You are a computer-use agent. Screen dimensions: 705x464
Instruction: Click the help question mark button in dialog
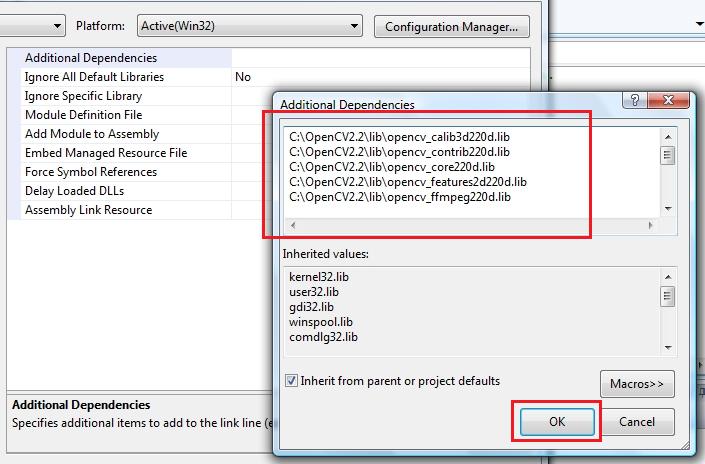pyautogui.click(x=634, y=100)
